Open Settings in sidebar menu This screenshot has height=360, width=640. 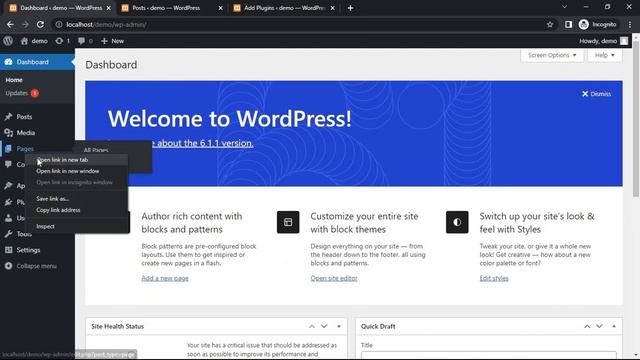pos(28,250)
